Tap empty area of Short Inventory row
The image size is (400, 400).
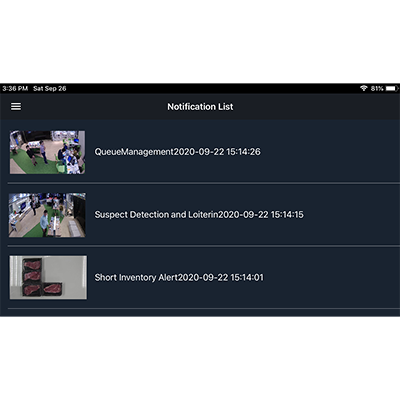332,277
